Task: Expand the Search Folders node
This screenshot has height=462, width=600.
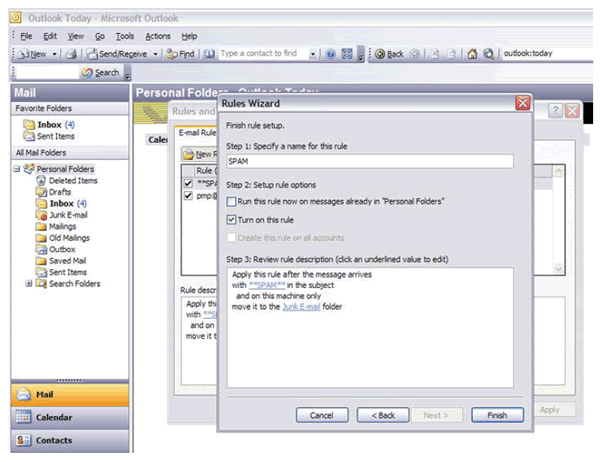Action: coord(29,284)
